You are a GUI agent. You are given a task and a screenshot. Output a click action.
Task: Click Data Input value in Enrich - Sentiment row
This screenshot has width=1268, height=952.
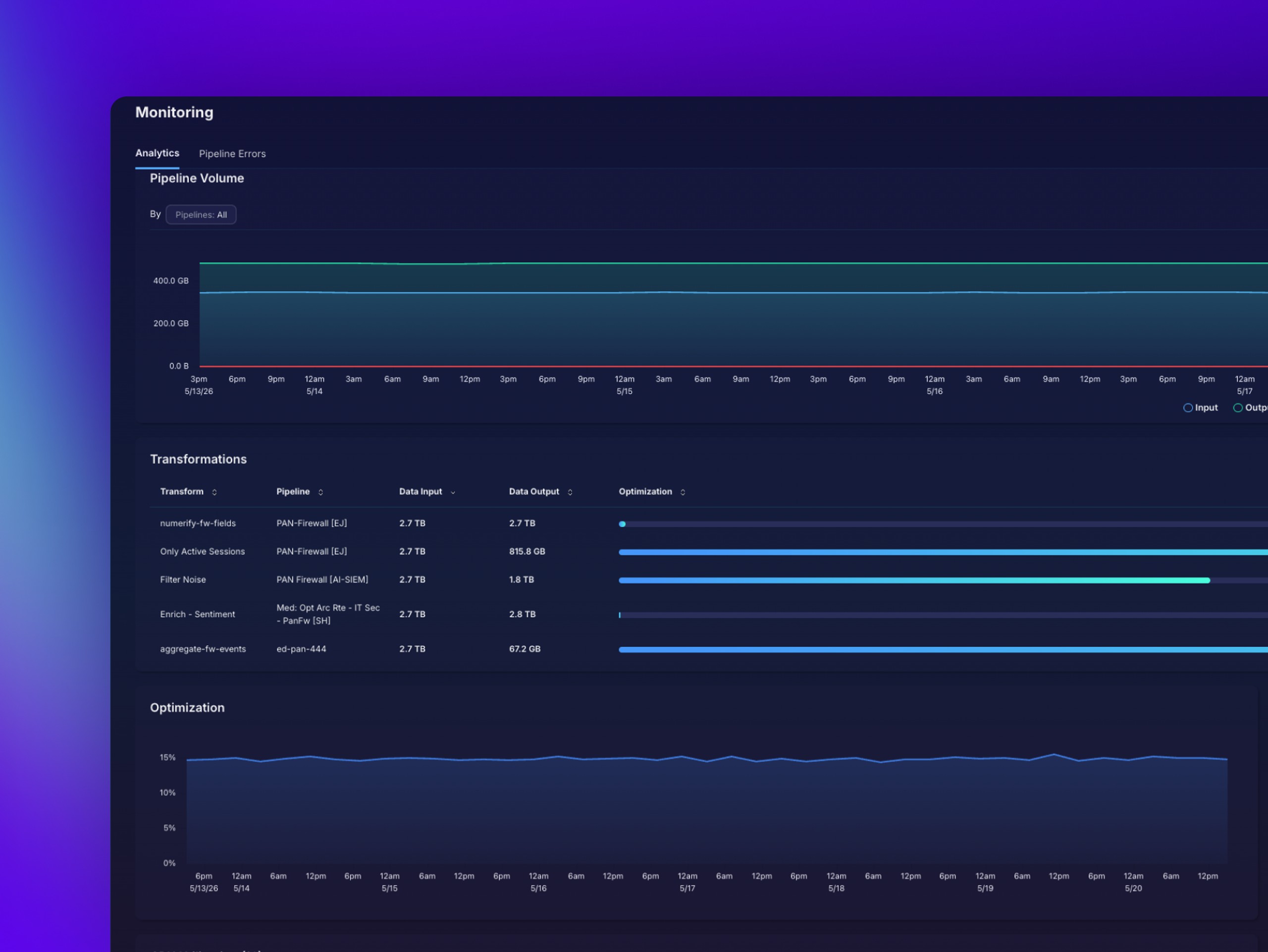(x=412, y=614)
